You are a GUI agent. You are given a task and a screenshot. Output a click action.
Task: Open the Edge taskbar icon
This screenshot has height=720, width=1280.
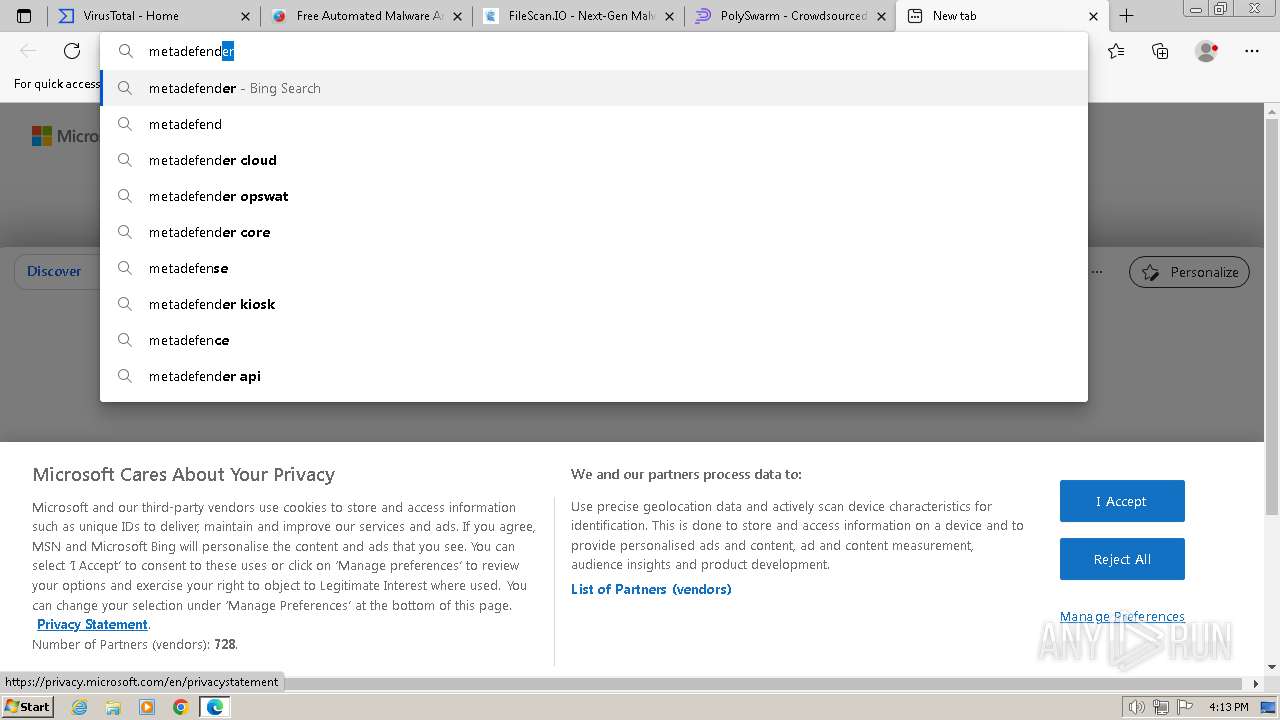tap(215, 707)
